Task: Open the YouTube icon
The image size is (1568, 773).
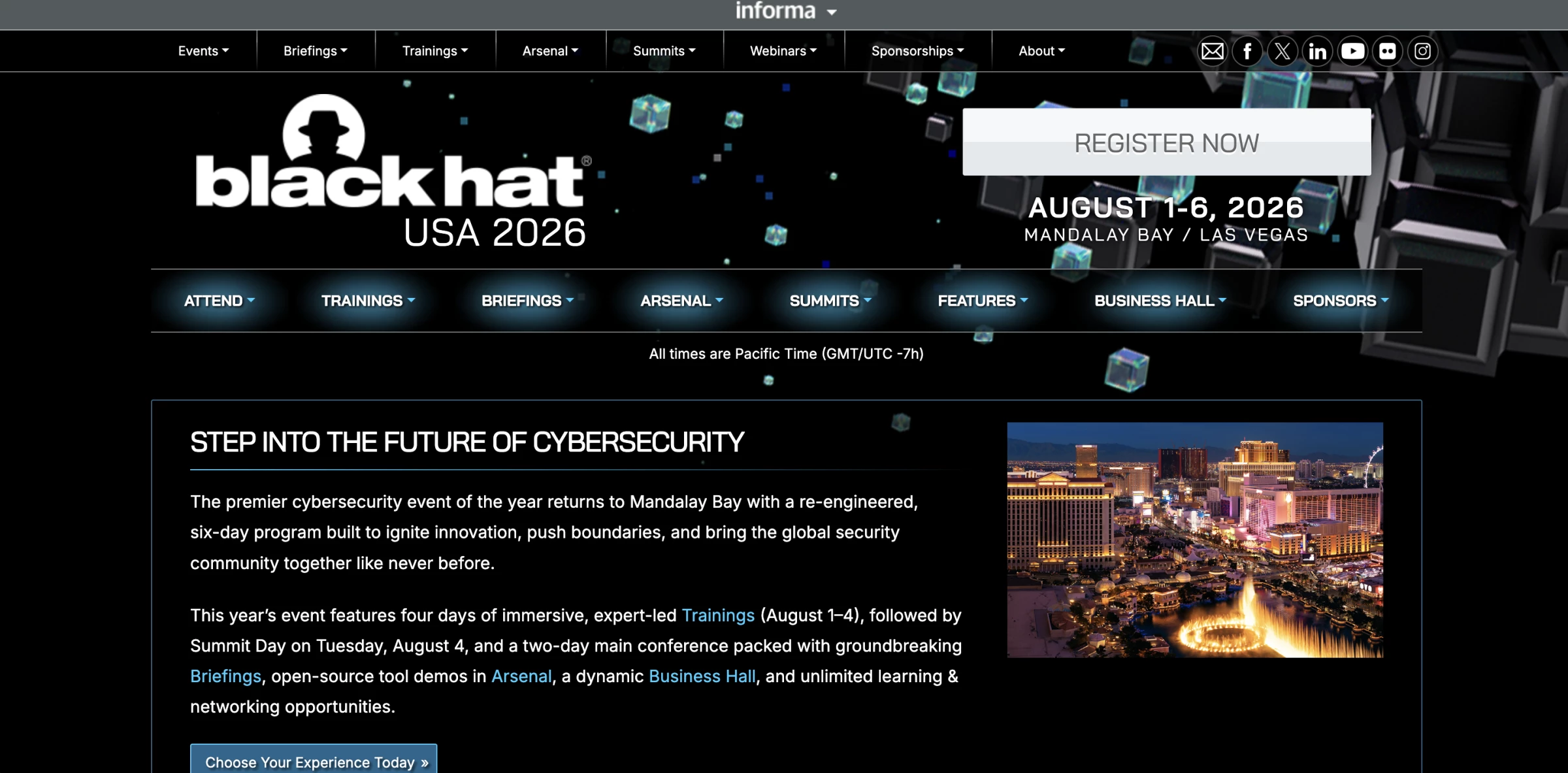Action: (x=1352, y=51)
